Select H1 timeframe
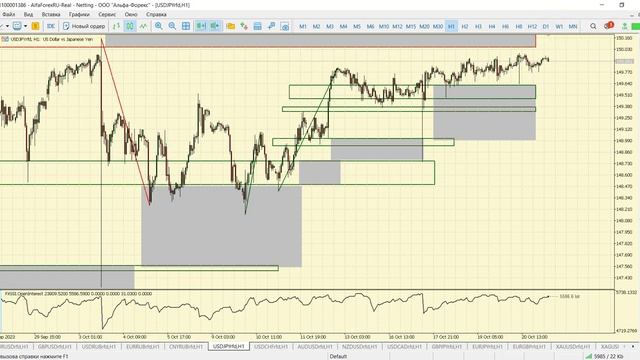Viewport: 640px width, 360px height. (x=451, y=26)
